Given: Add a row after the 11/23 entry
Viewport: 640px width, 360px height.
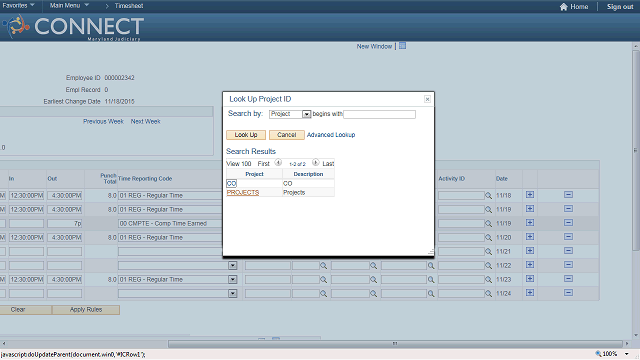Looking at the screenshot, I should [x=530, y=279].
